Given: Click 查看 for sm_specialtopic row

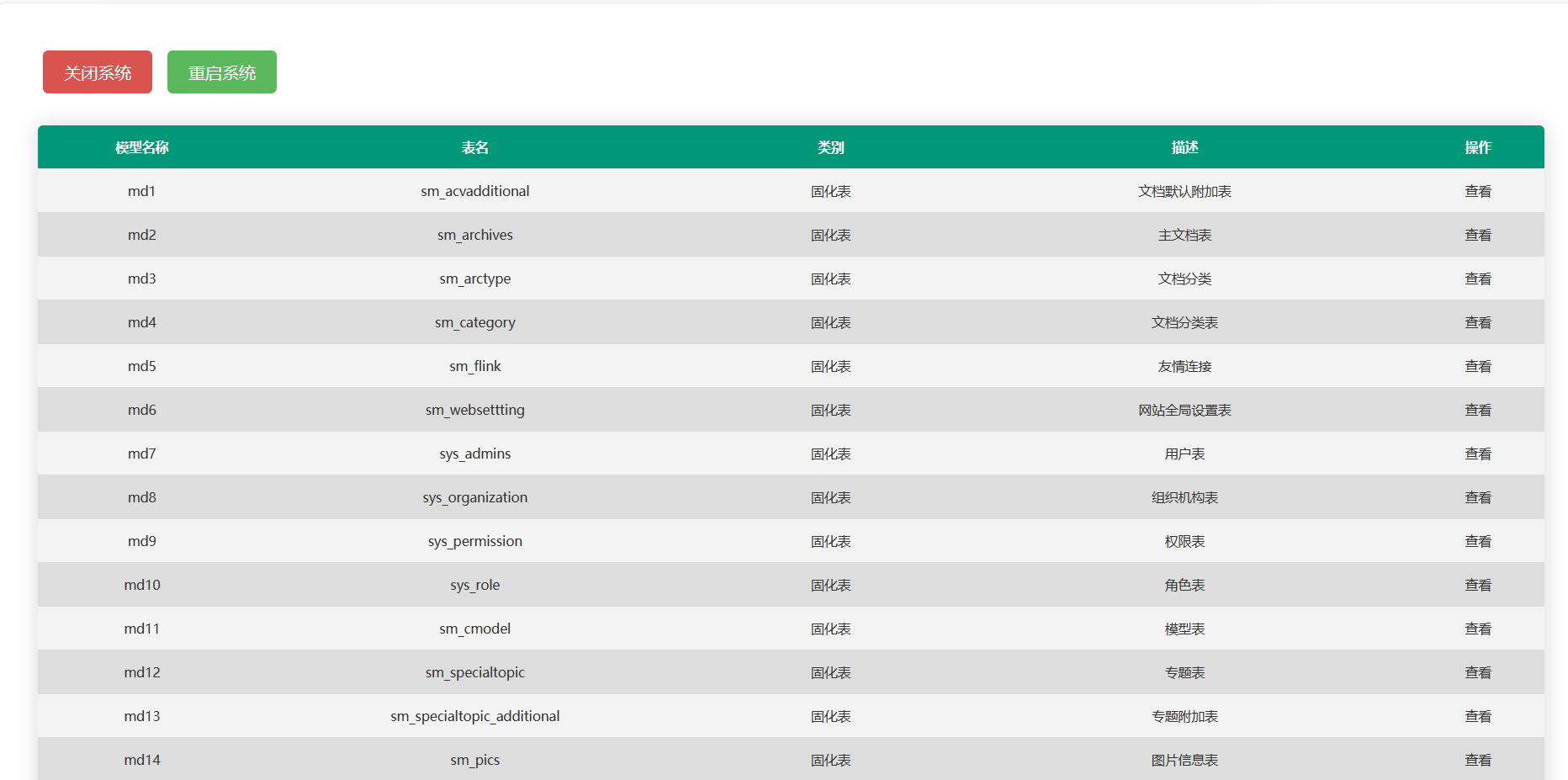Looking at the screenshot, I should pos(1477,672).
